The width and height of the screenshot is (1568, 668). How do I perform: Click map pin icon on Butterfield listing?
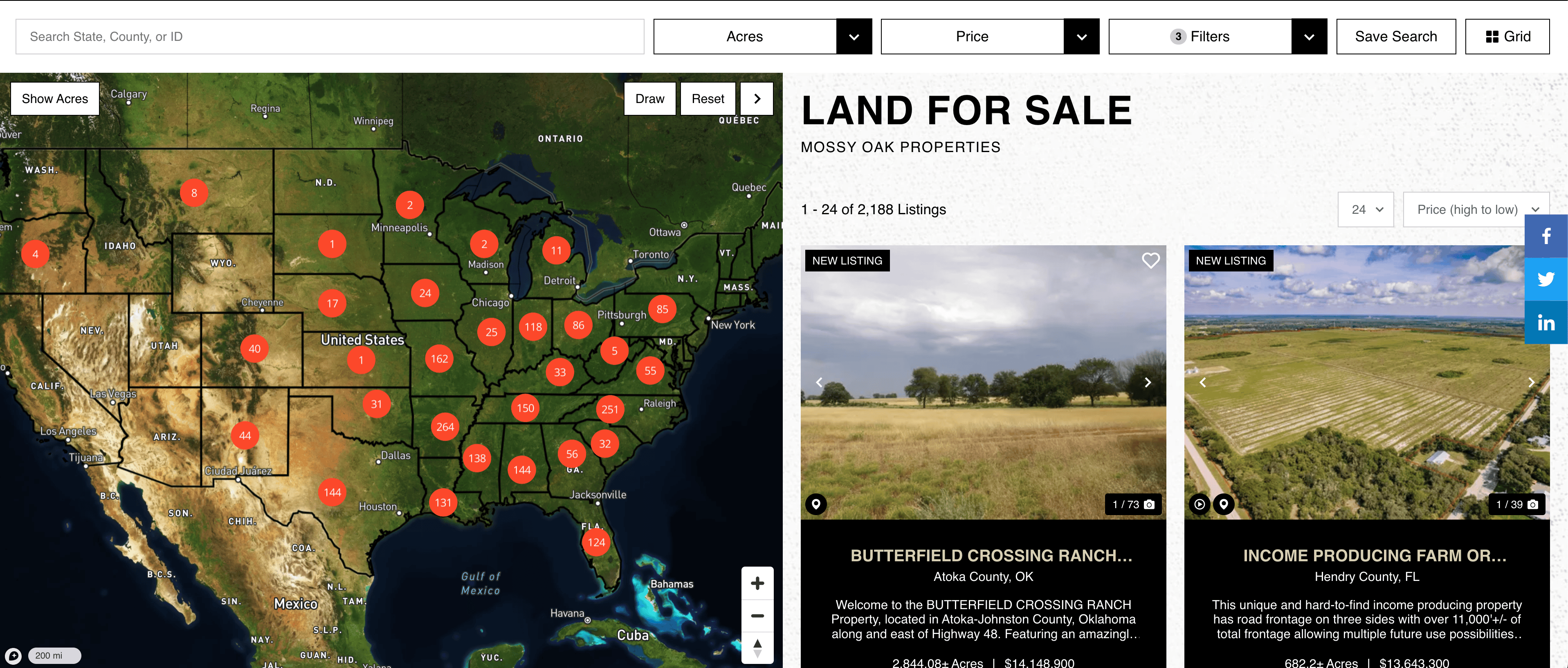pos(815,504)
